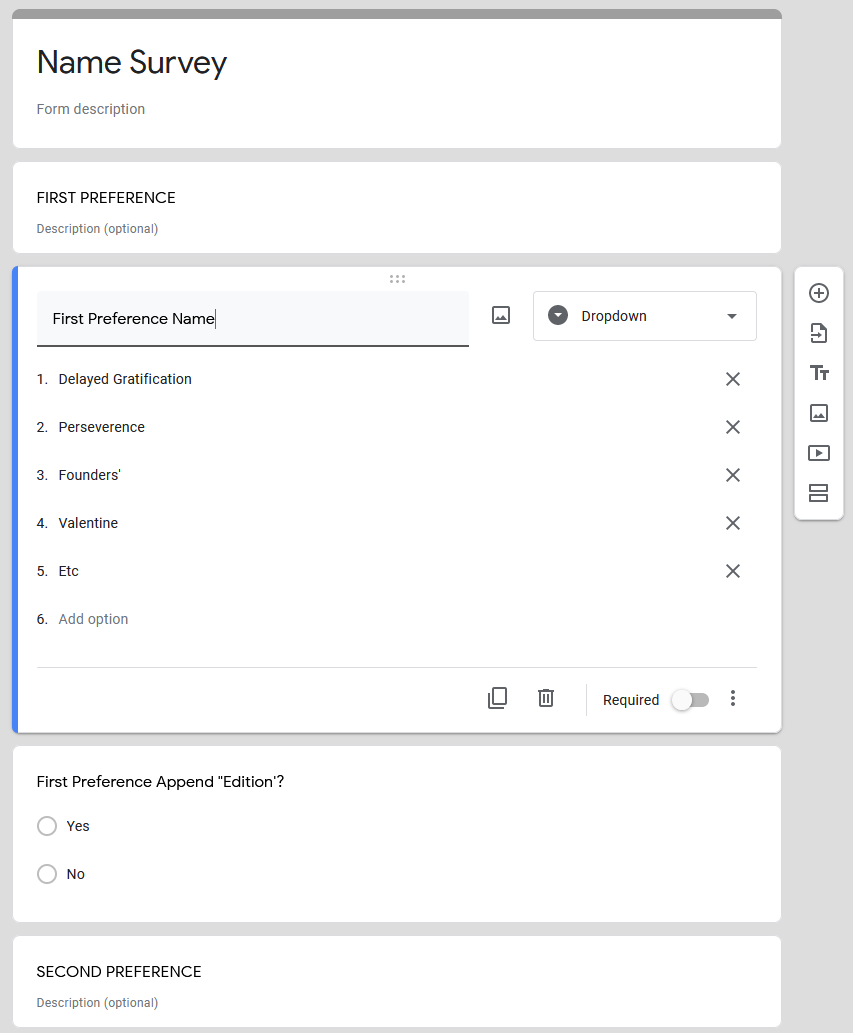Select the No radio button
The image size is (853, 1033).
pos(47,874)
